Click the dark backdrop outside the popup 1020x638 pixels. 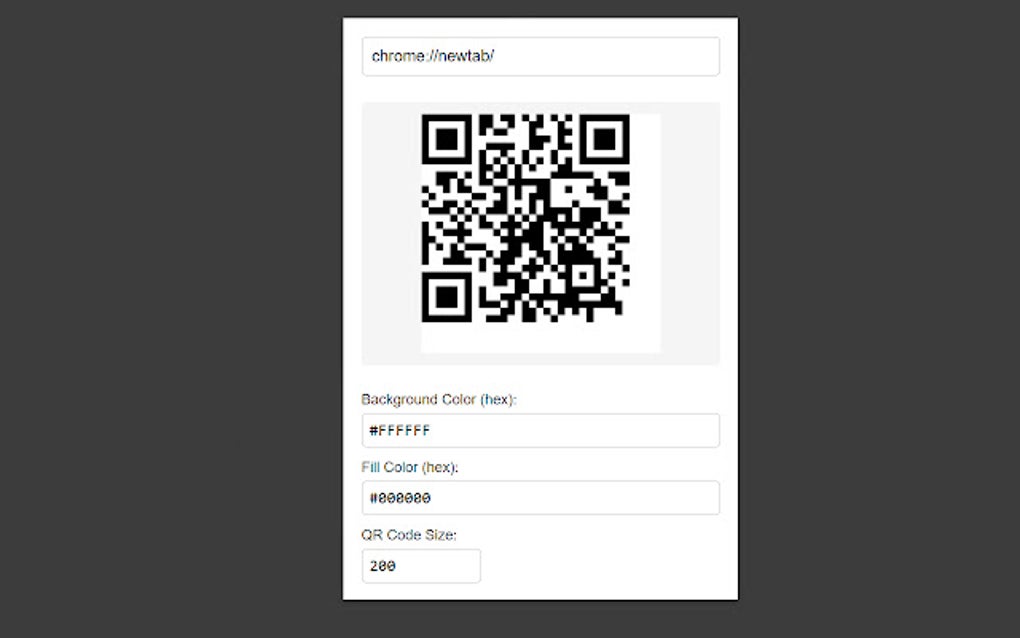(169, 319)
